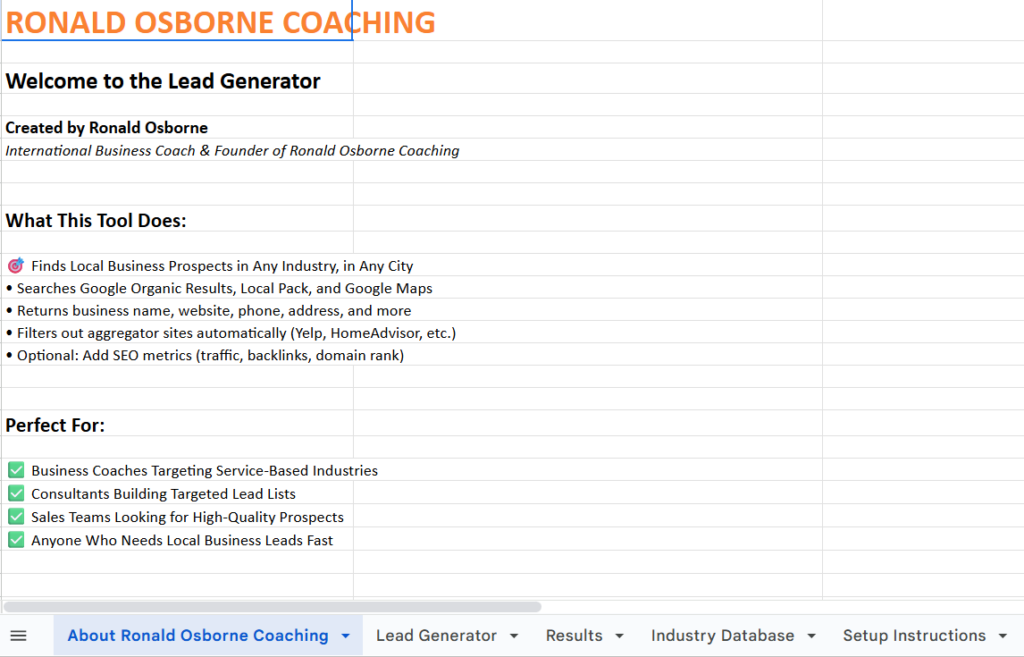
Task: Select the 'Welcome to the Lead Generator' cell
Action: pyautogui.click(x=162, y=81)
